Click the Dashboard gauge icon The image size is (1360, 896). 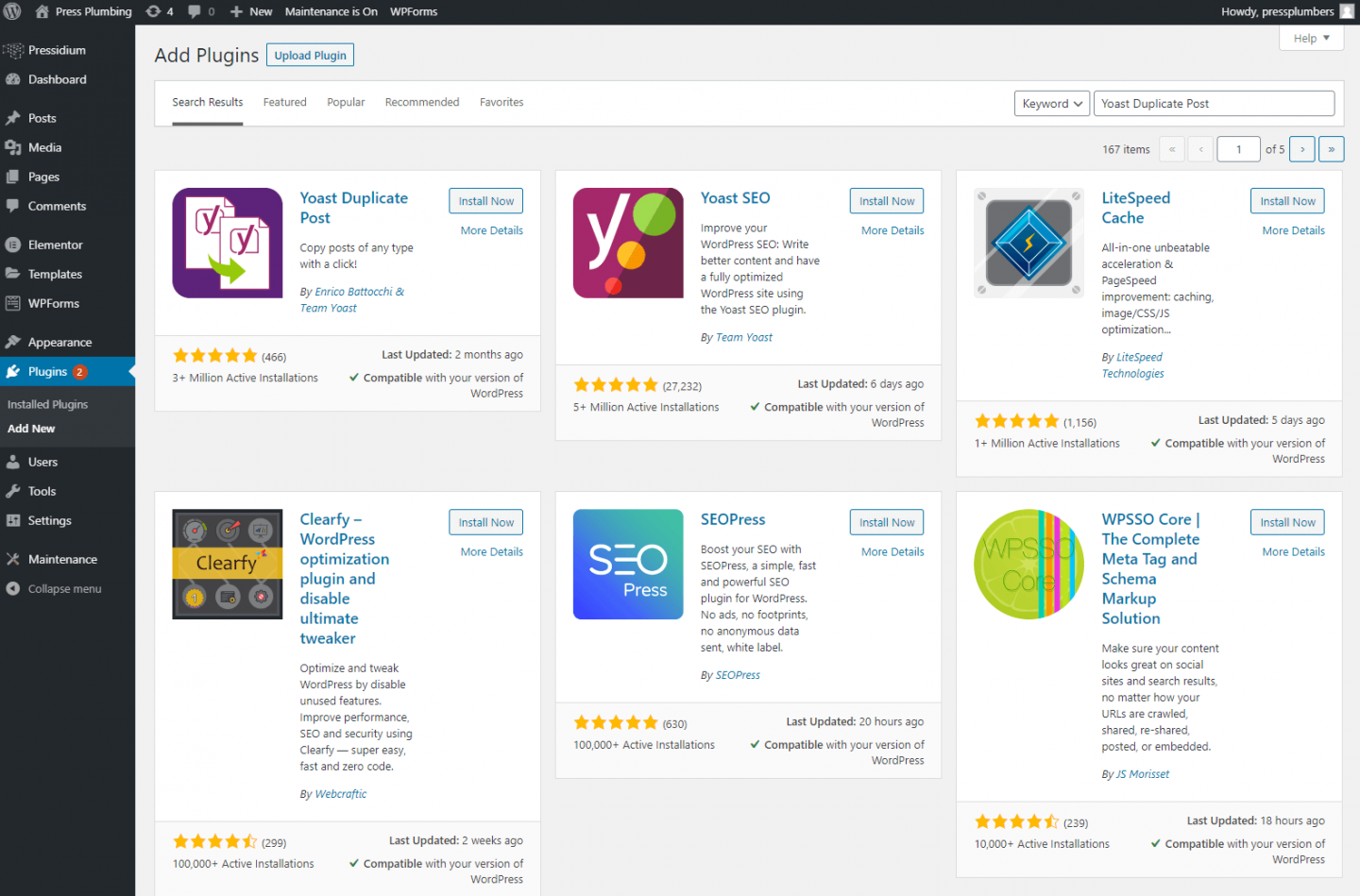[13, 79]
